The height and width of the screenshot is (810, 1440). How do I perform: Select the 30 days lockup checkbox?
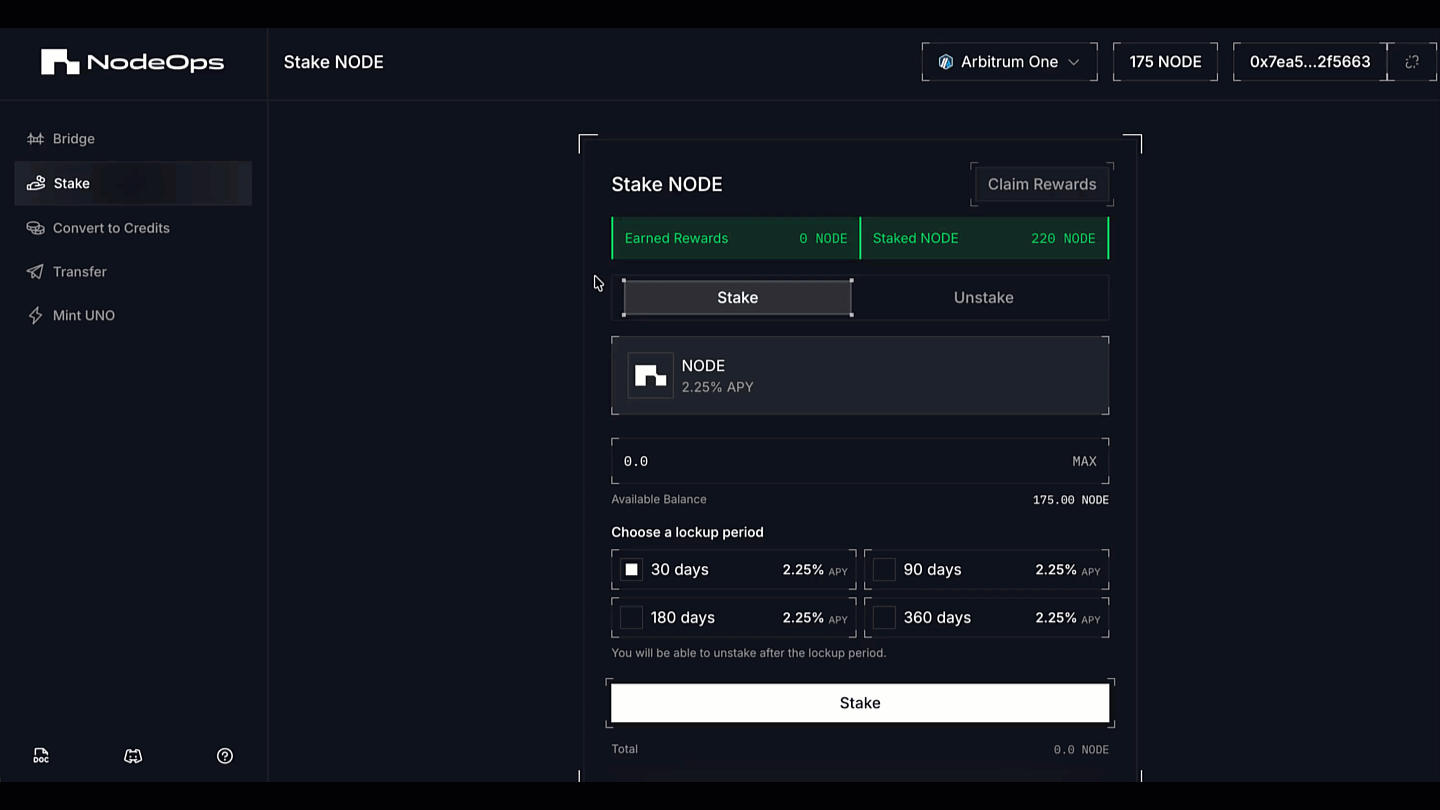click(631, 570)
